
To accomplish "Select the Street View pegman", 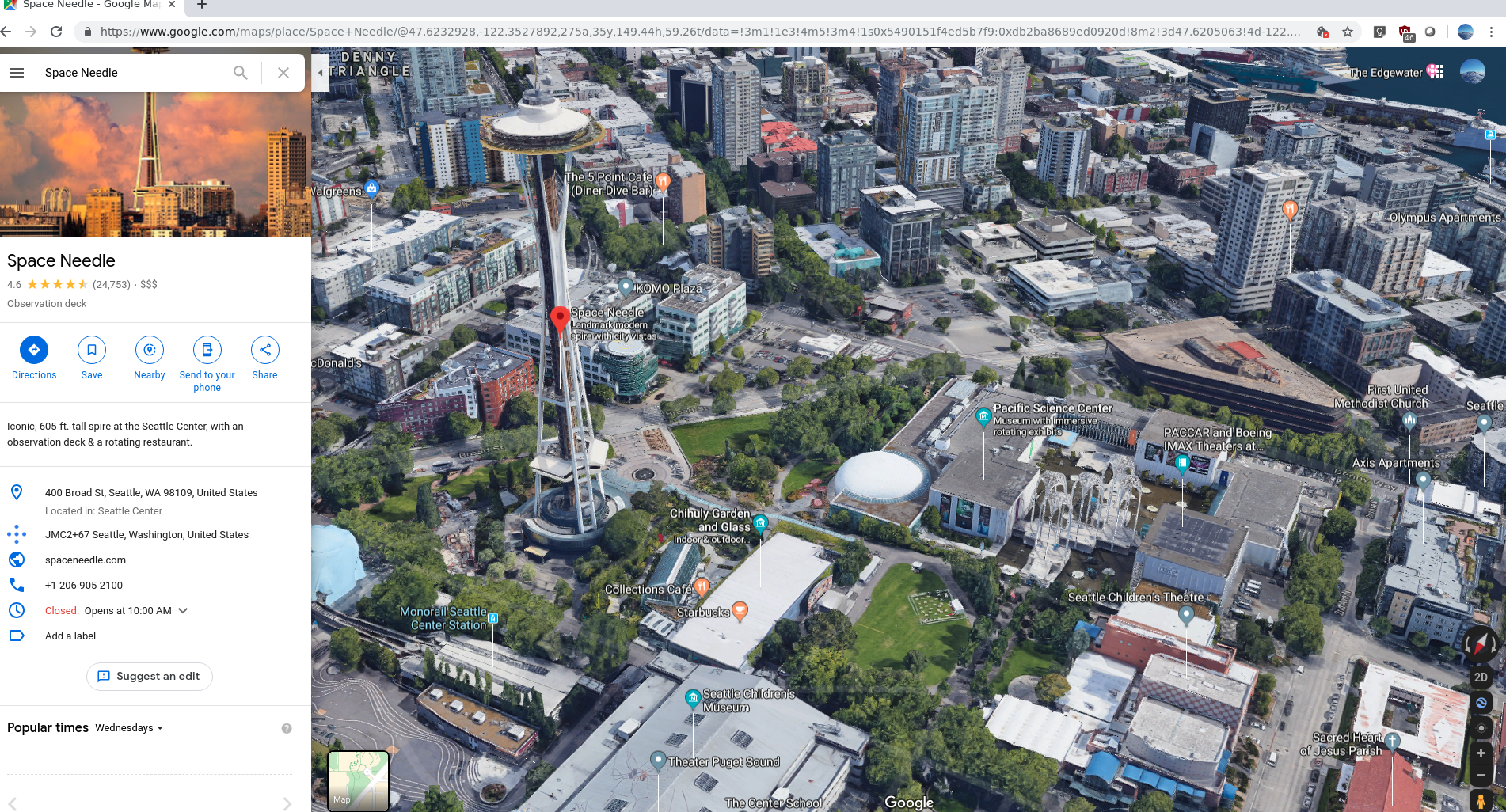I will click(x=1481, y=802).
